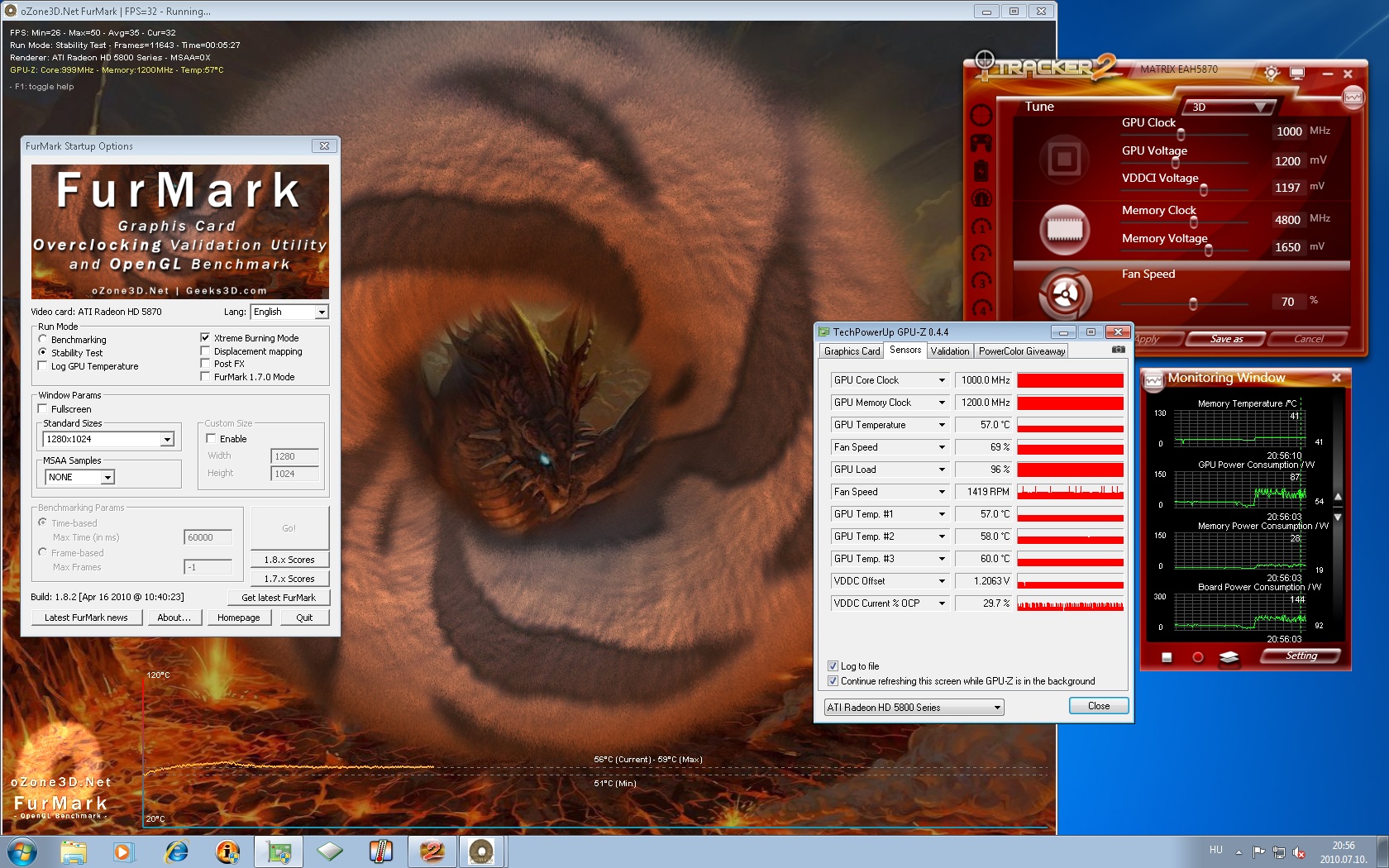This screenshot has height=868, width=1389.
Task: Select the battery power-saving profile icon
Action: [x=981, y=171]
